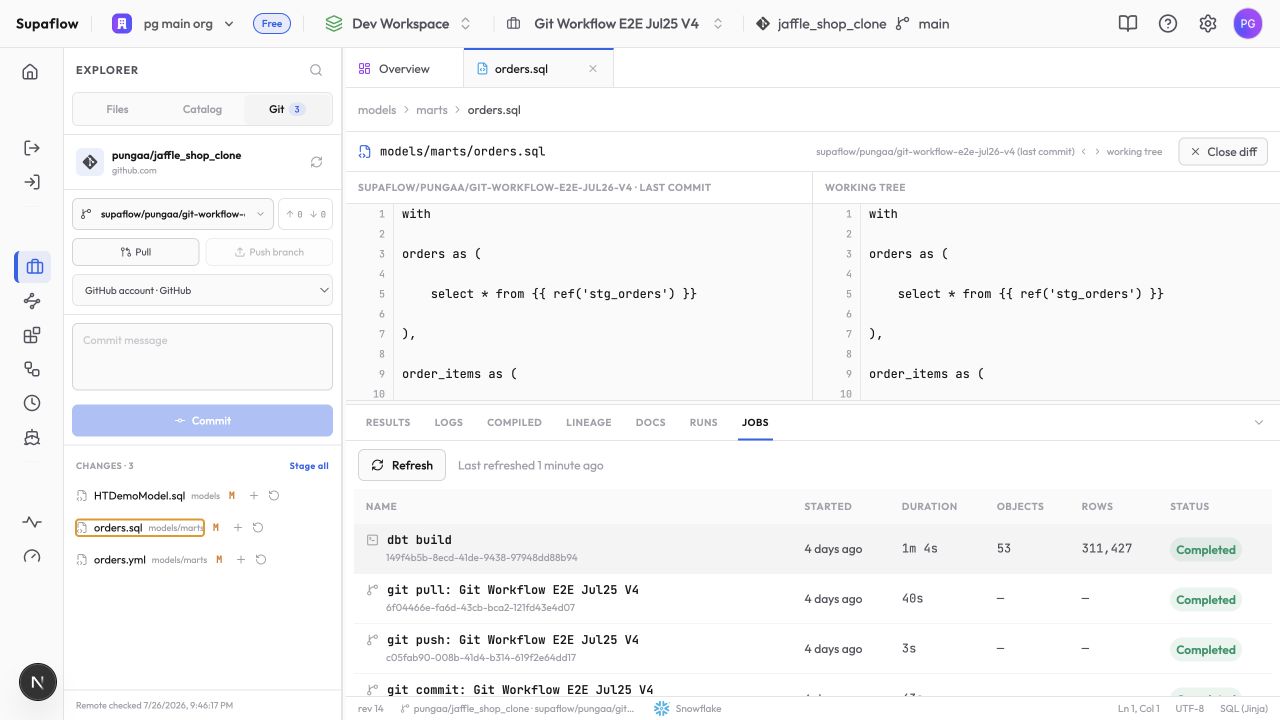
Task: Click the jaffle_shop_clone repo in the header
Action: pos(822,24)
